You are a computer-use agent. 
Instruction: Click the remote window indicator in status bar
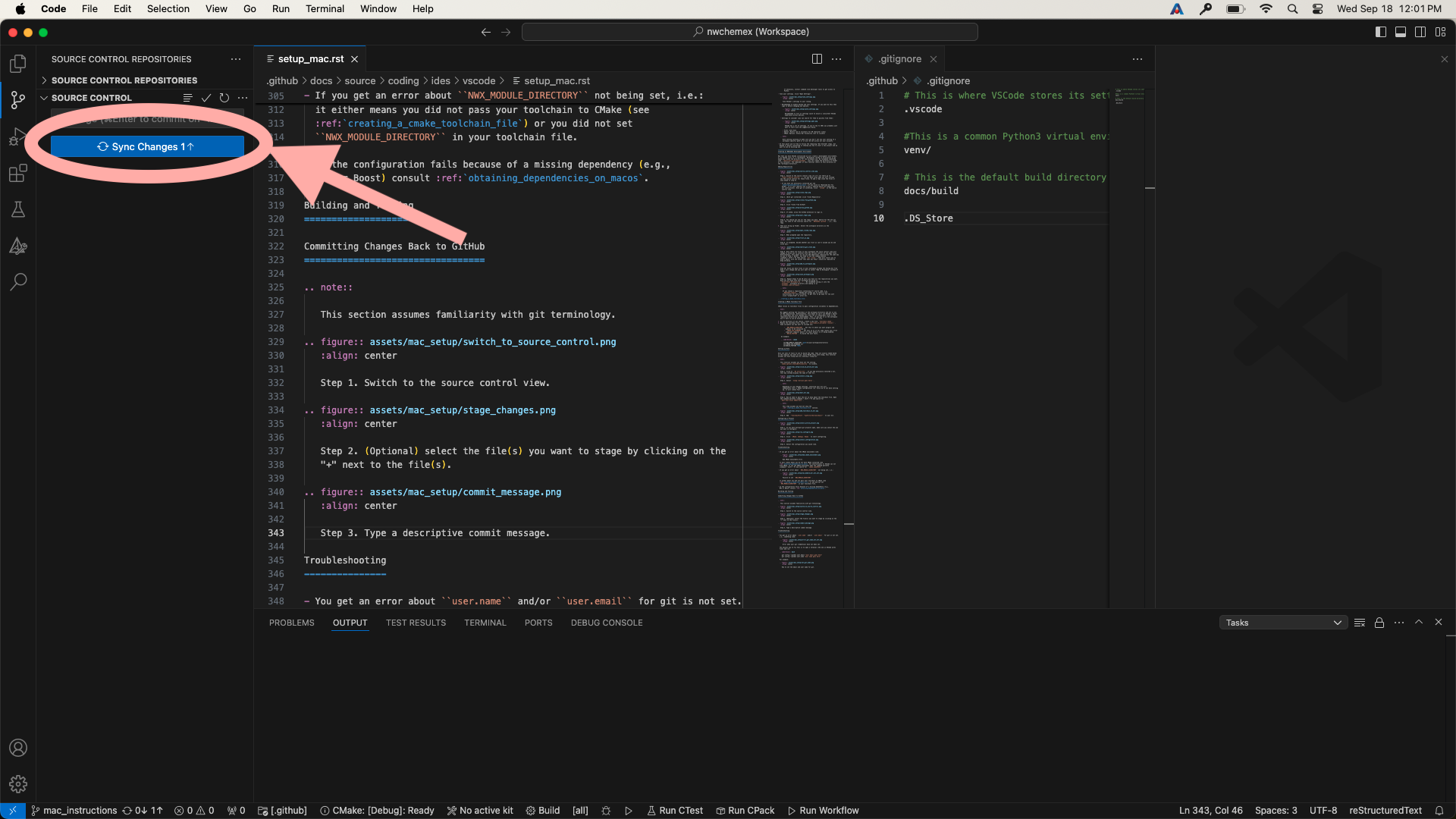pos(13,811)
